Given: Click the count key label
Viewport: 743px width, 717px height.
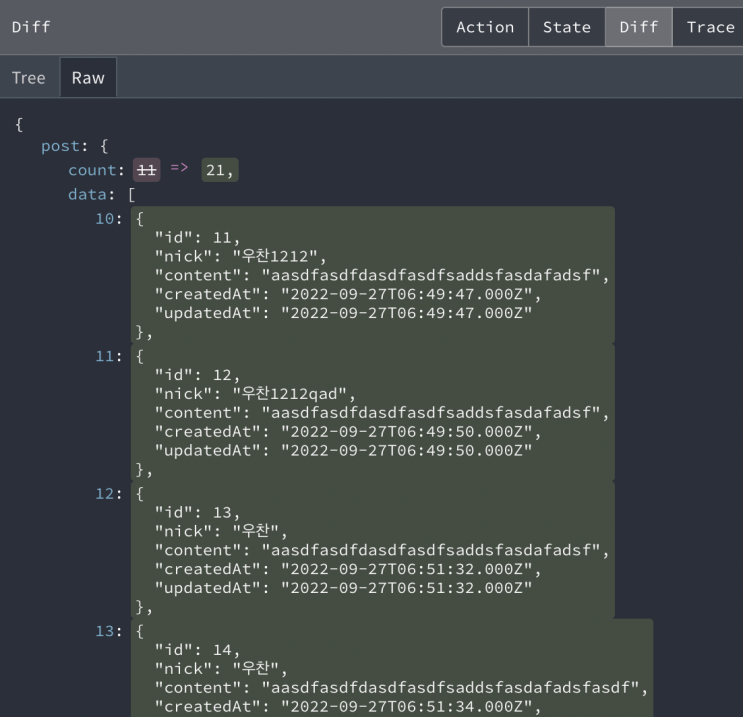Looking at the screenshot, I should [92, 170].
